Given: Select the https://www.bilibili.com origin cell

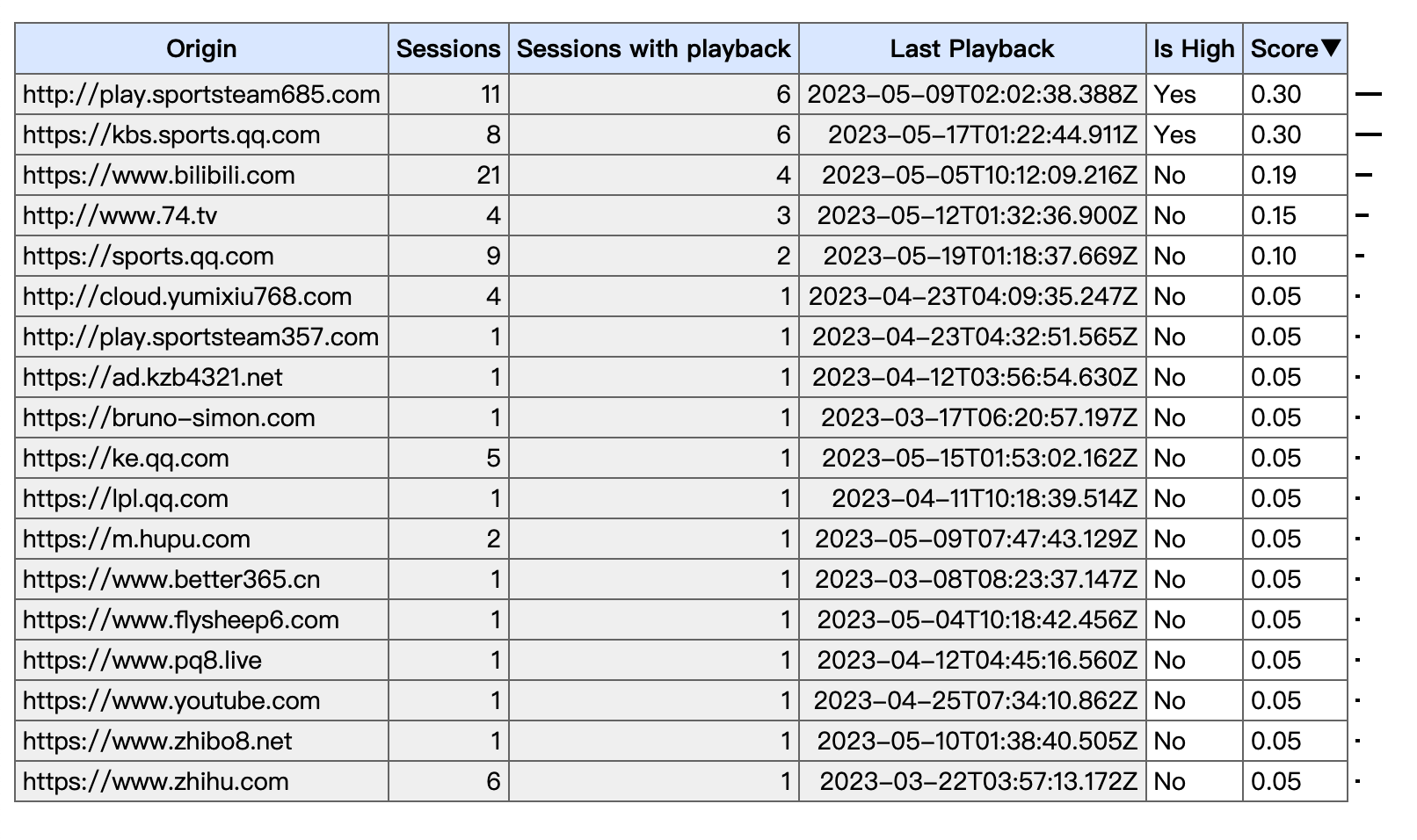Looking at the screenshot, I should click(159, 176).
